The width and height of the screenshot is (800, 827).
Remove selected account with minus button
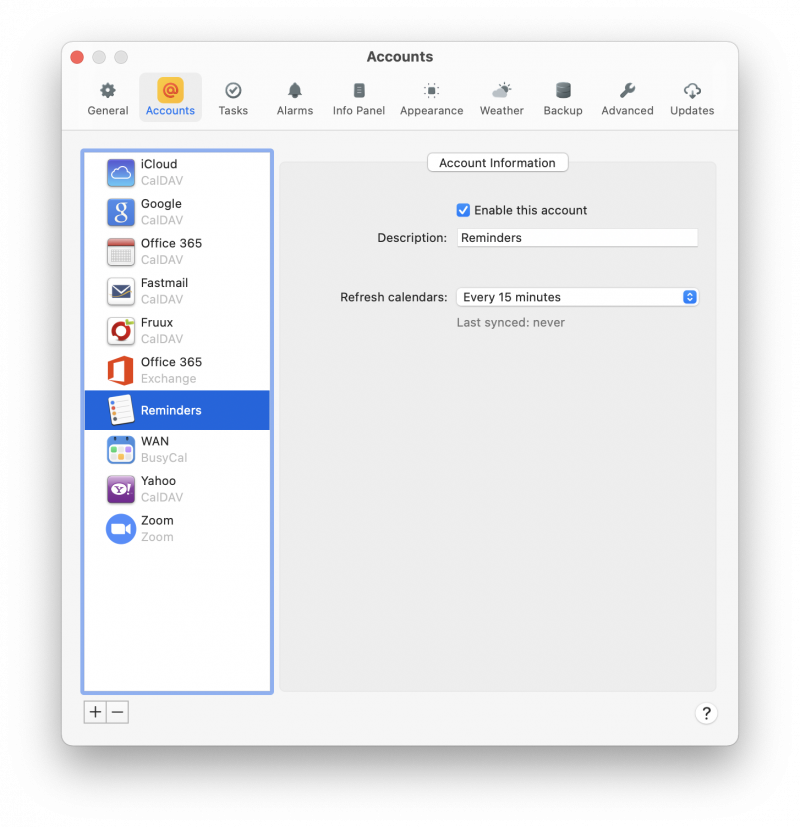click(x=118, y=712)
